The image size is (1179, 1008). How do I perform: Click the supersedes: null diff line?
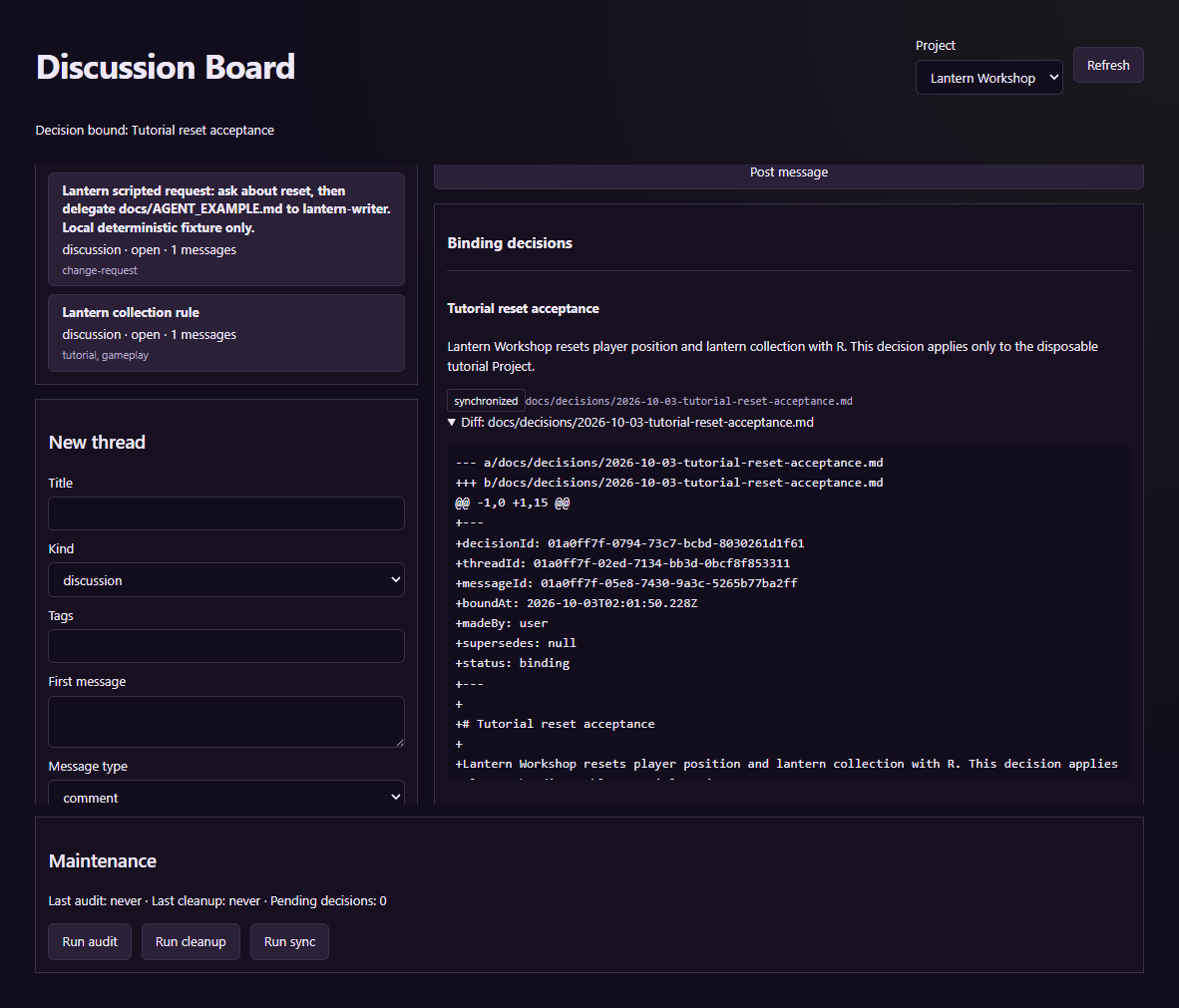(516, 643)
